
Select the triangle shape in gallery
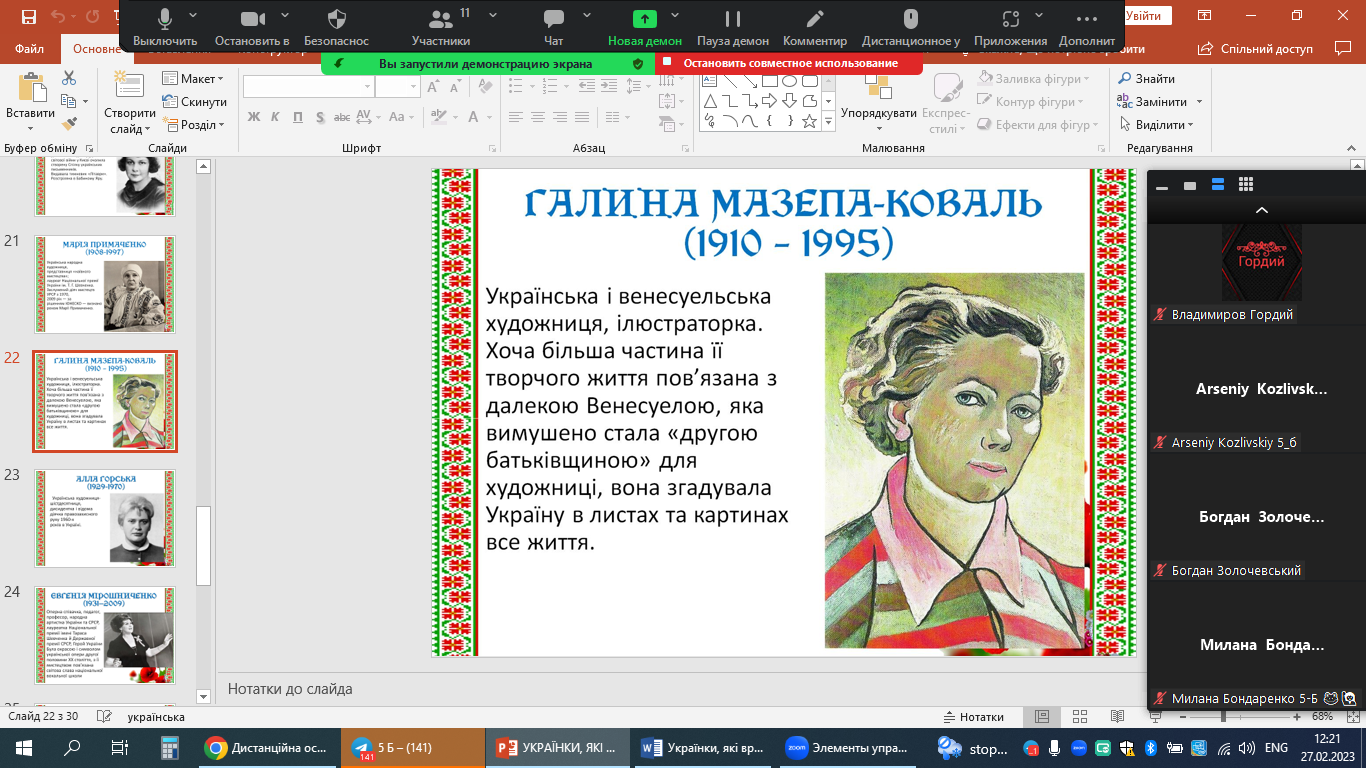pos(709,101)
